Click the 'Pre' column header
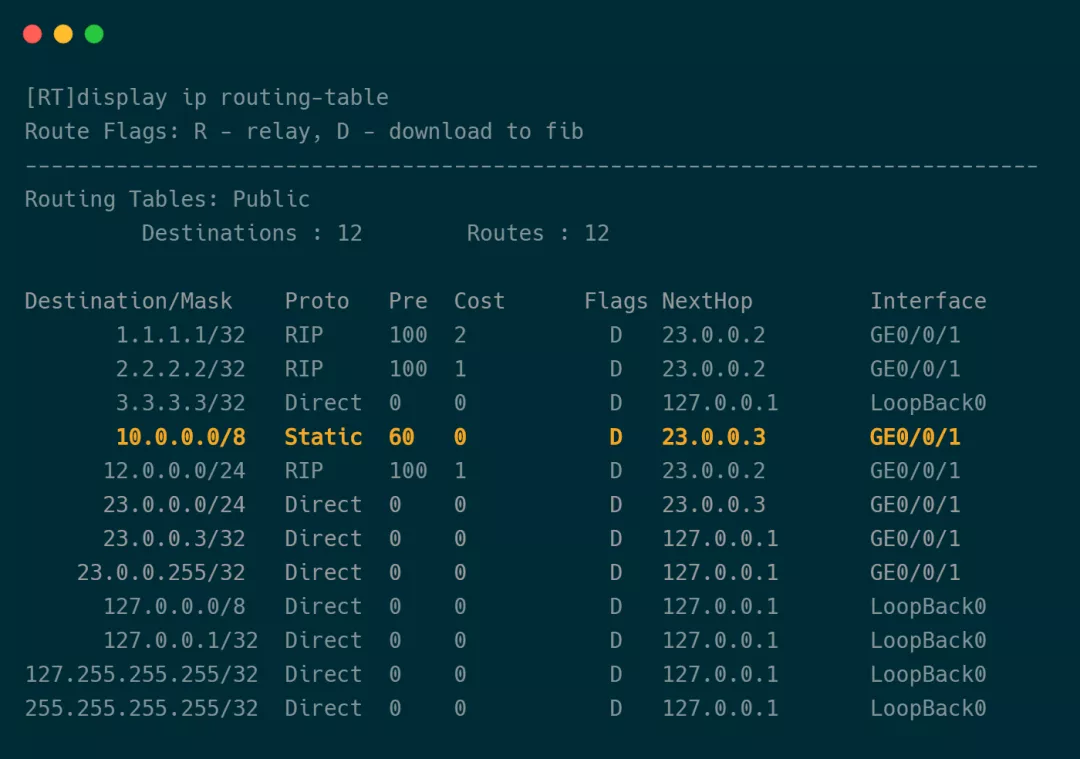This screenshot has height=759, width=1080. [x=408, y=301]
